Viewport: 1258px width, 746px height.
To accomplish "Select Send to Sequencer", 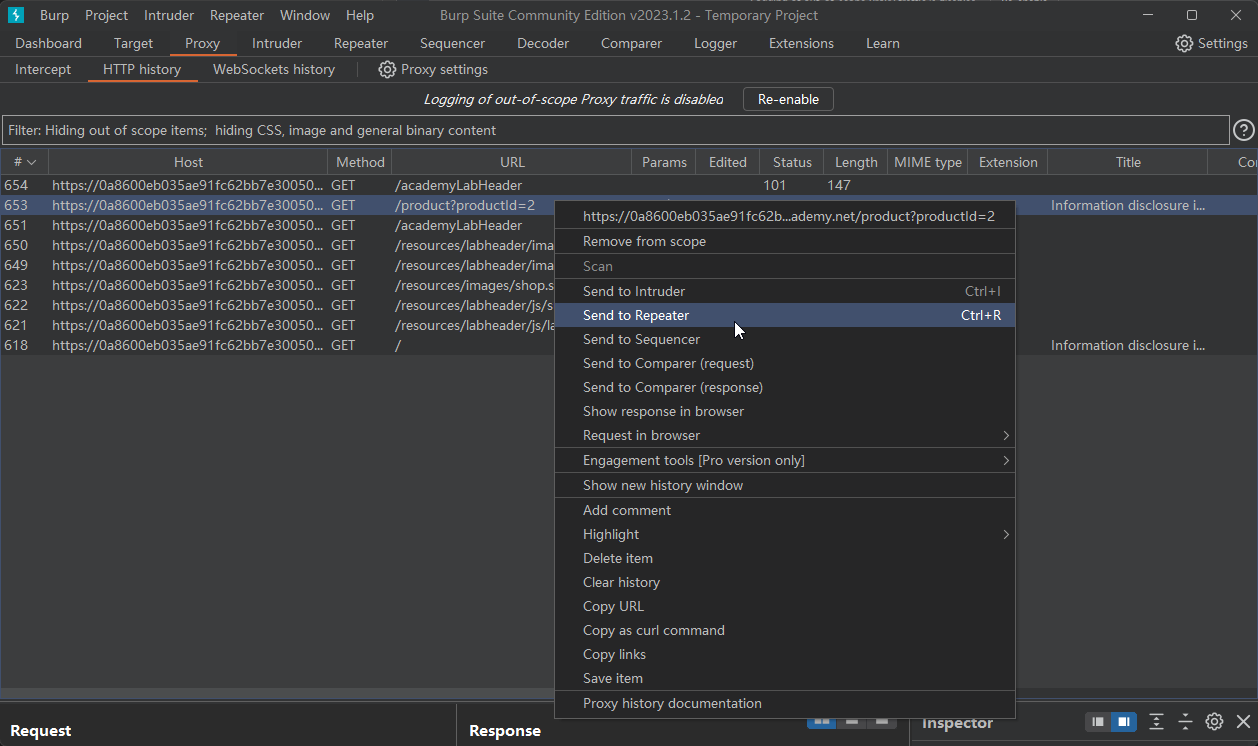I will tap(785, 339).
